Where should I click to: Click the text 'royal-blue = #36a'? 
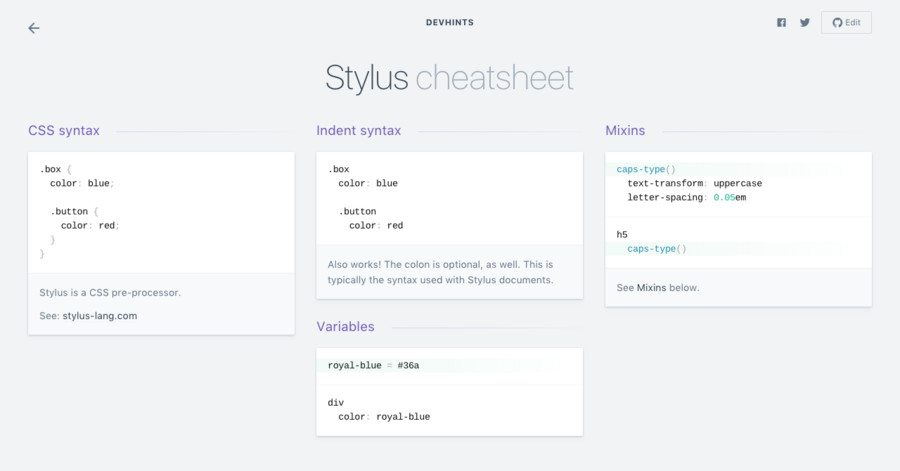[x=374, y=365]
